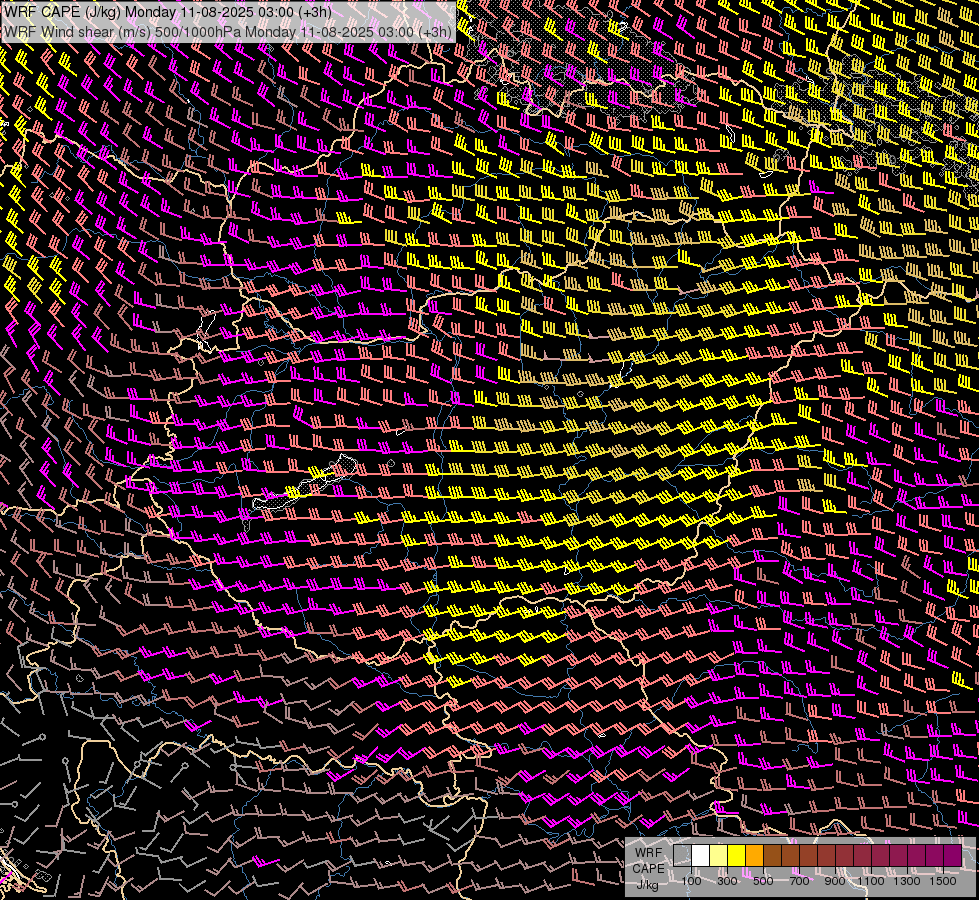Click the '900' legend label

[835, 881]
